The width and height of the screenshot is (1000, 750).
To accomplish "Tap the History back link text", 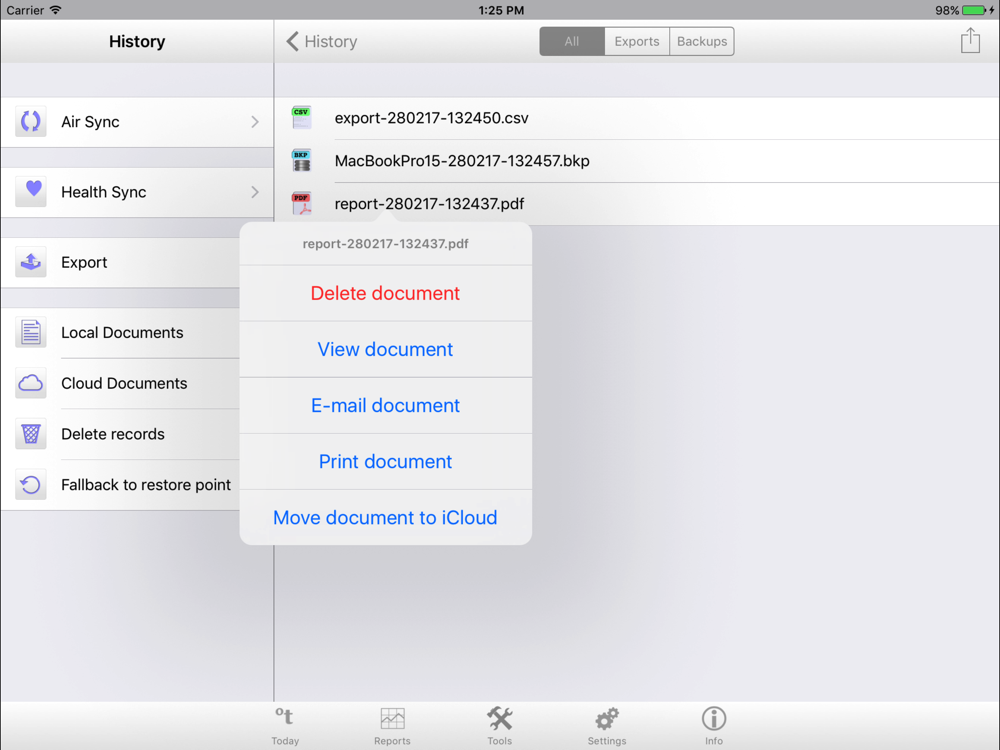I will pos(330,41).
